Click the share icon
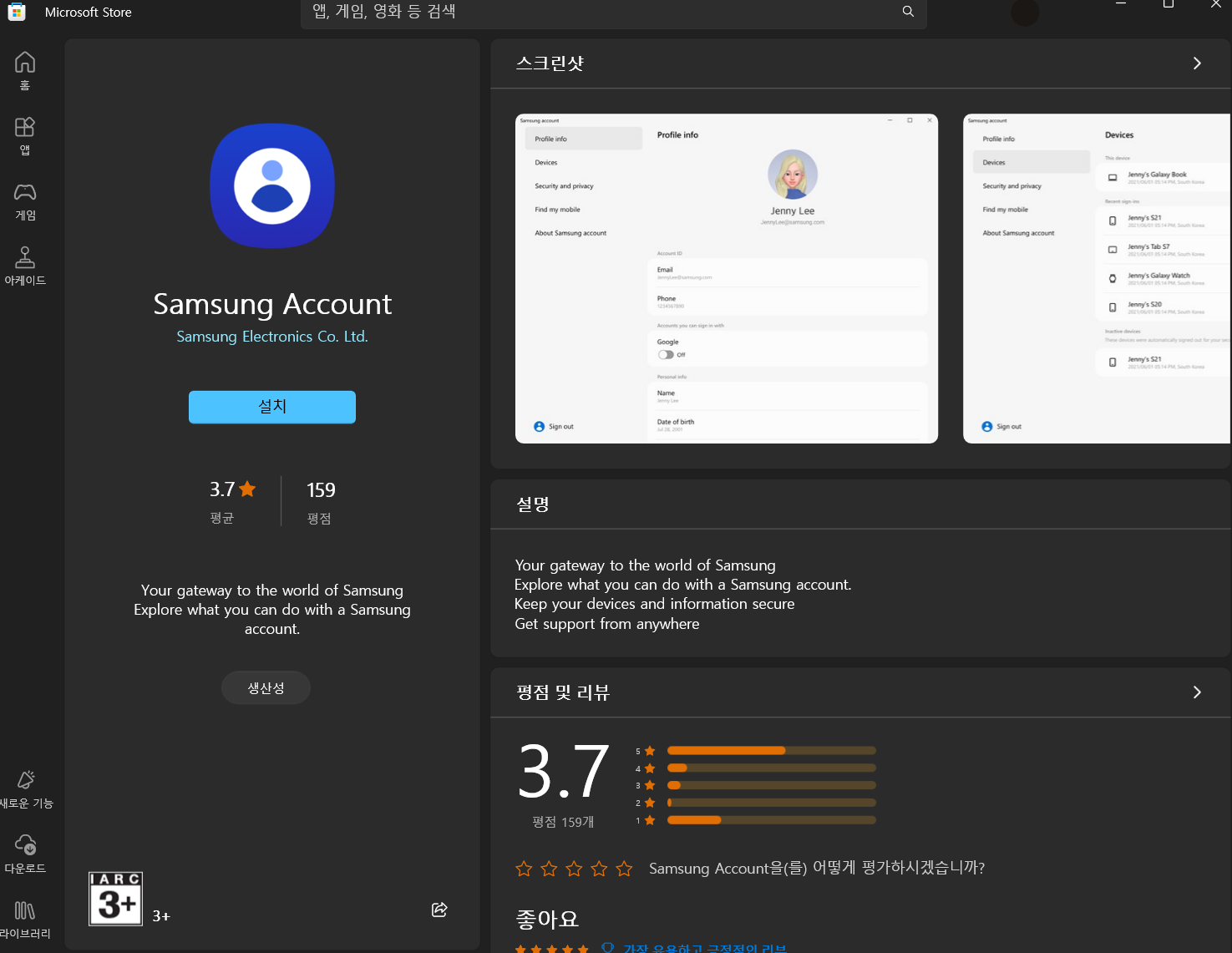This screenshot has width=1232, height=953. (439, 910)
